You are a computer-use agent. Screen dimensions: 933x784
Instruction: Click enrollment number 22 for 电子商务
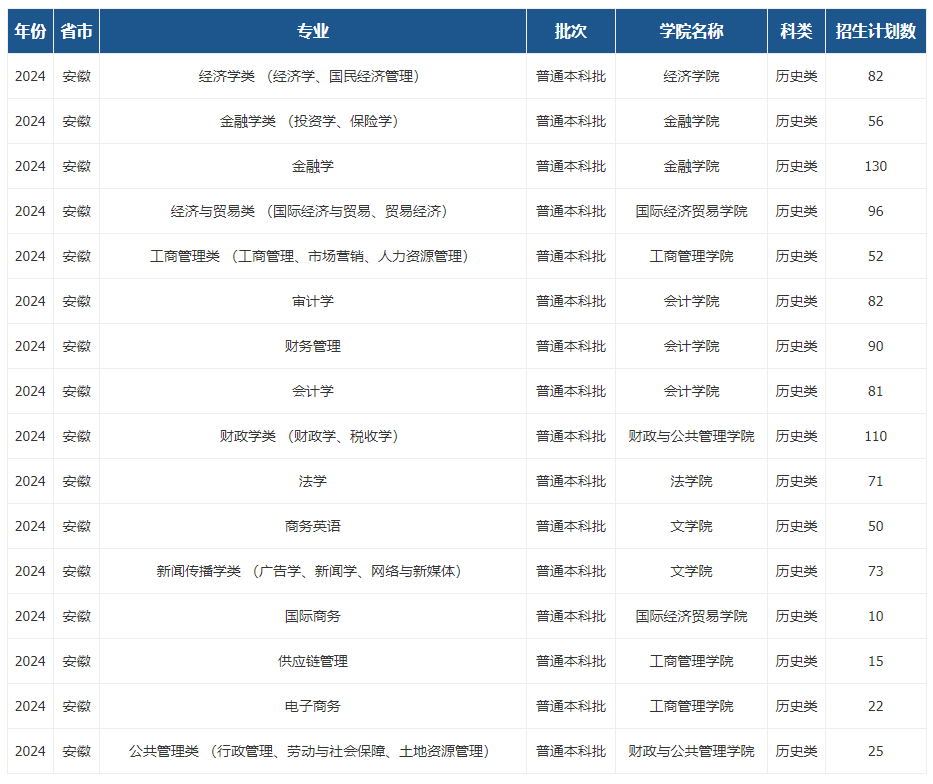pyautogui.click(x=875, y=707)
